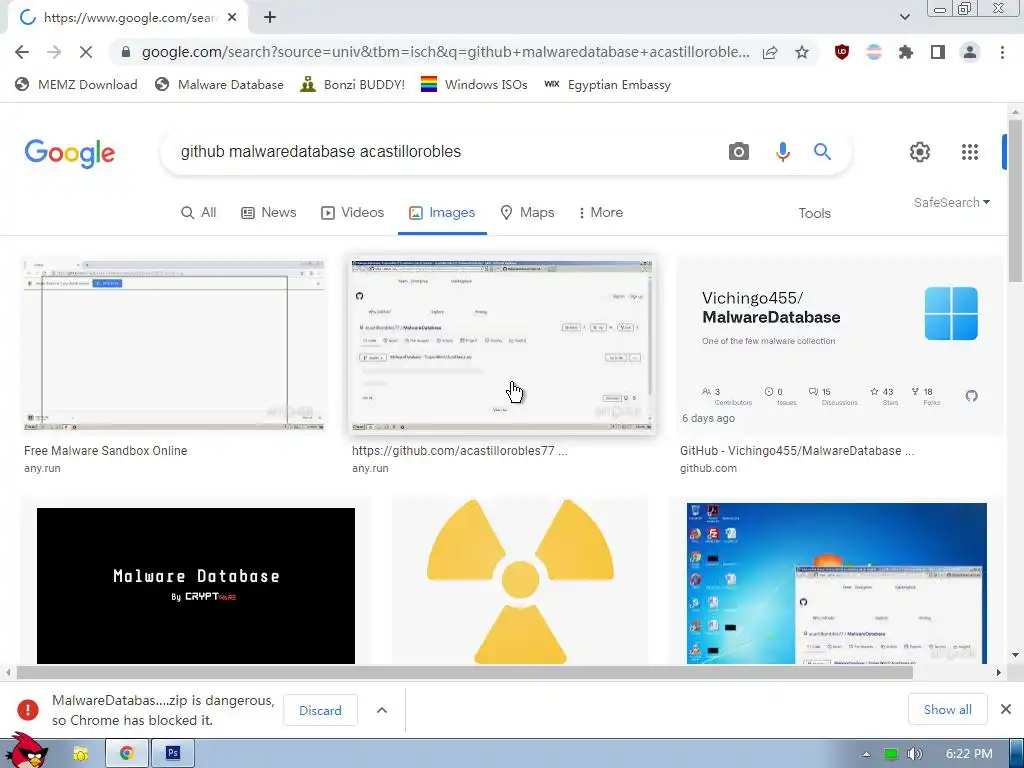Screen dimensions: 1024x768
Task: Close the Google search tab
Action: (232, 18)
